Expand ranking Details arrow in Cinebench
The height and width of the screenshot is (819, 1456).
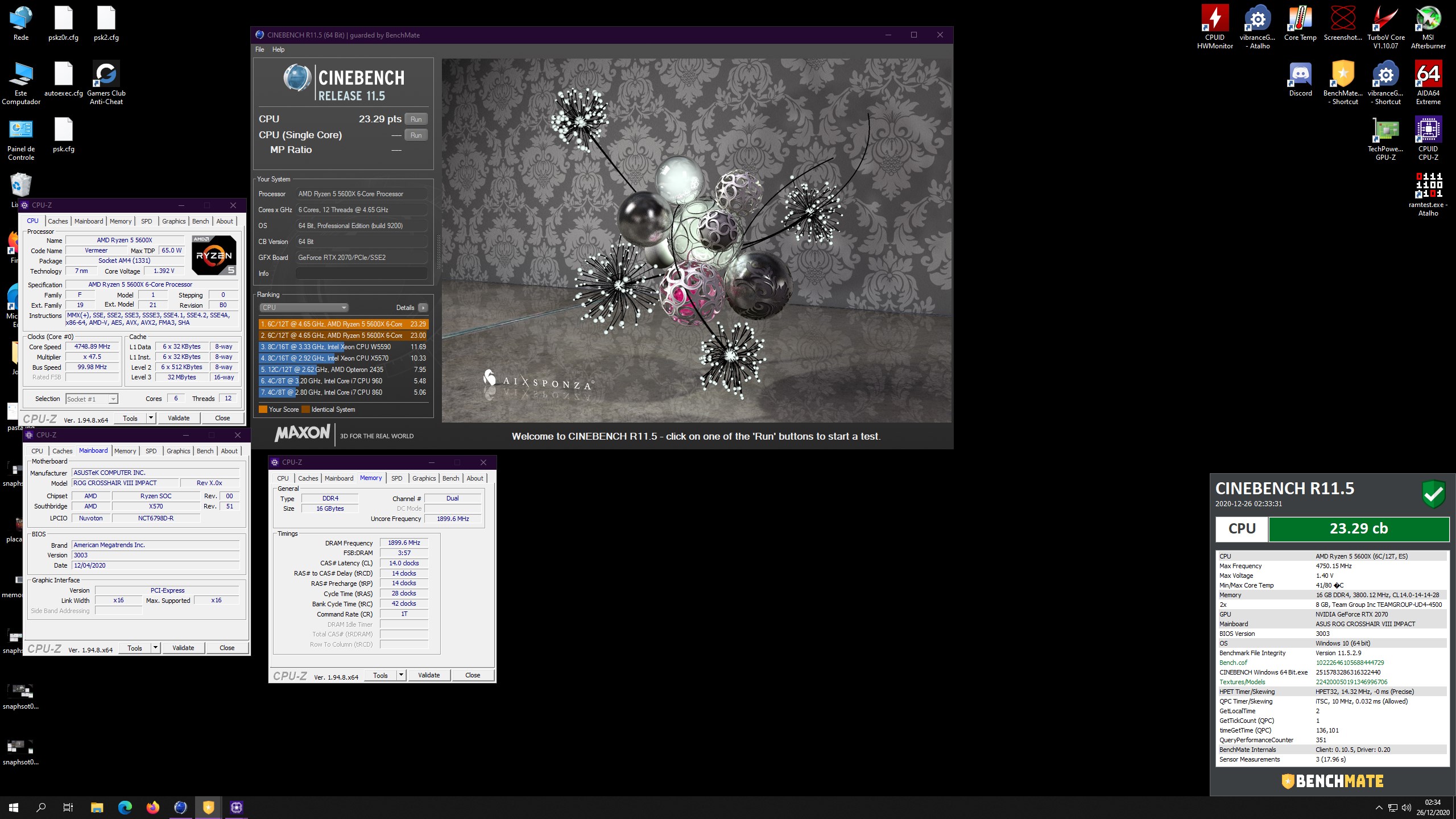(x=423, y=308)
